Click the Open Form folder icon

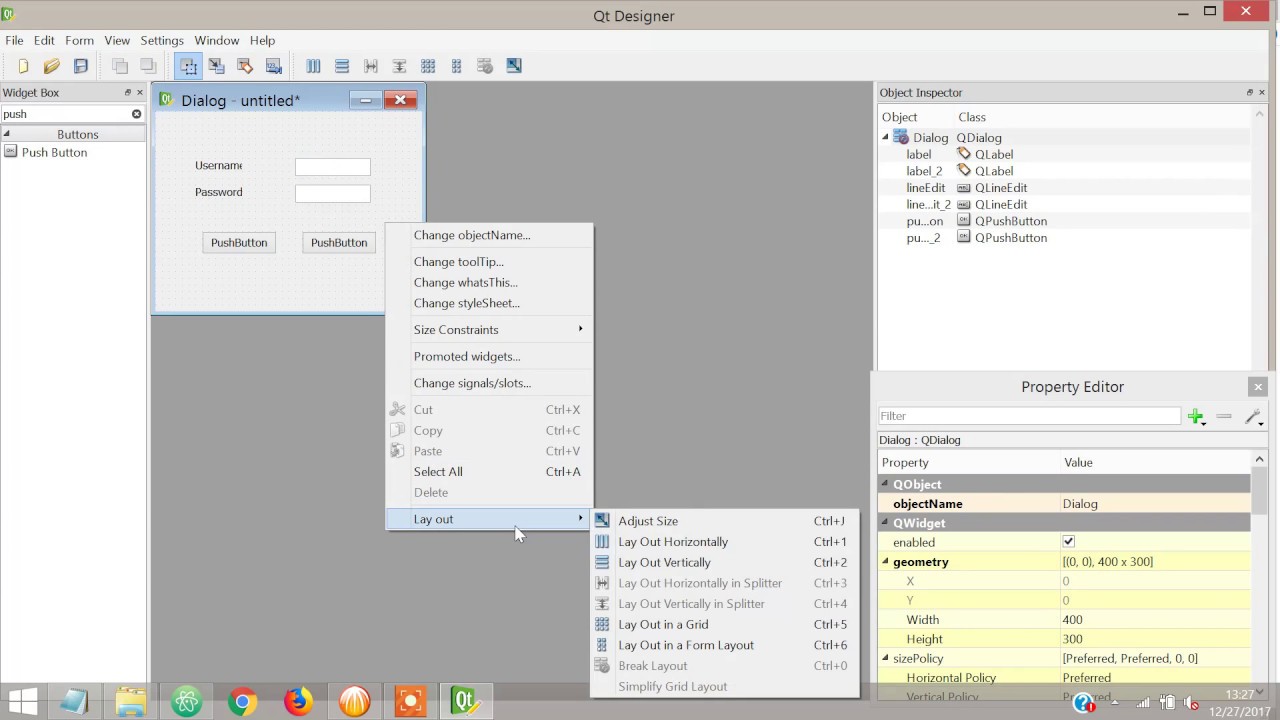[x=52, y=66]
